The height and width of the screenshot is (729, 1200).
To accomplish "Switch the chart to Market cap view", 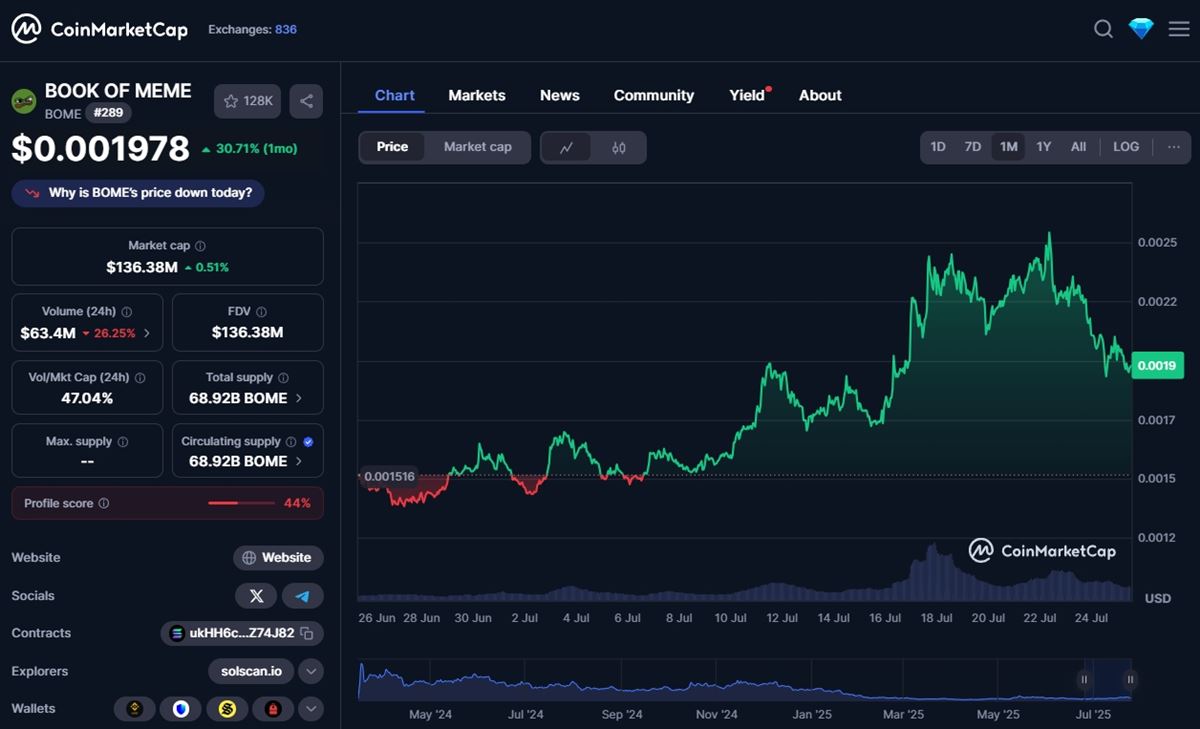I will coord(477,147).
